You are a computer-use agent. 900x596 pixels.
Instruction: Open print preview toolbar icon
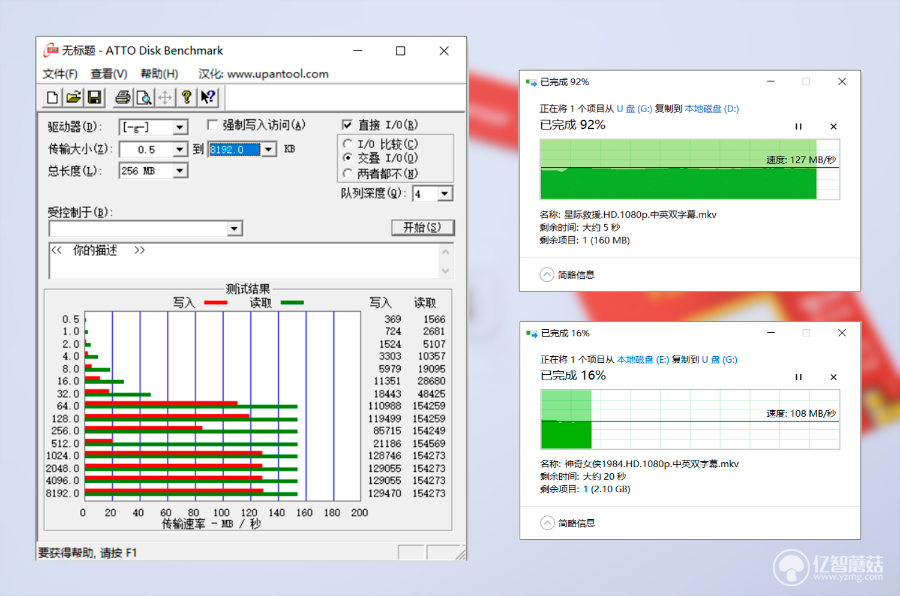[143, 98]
